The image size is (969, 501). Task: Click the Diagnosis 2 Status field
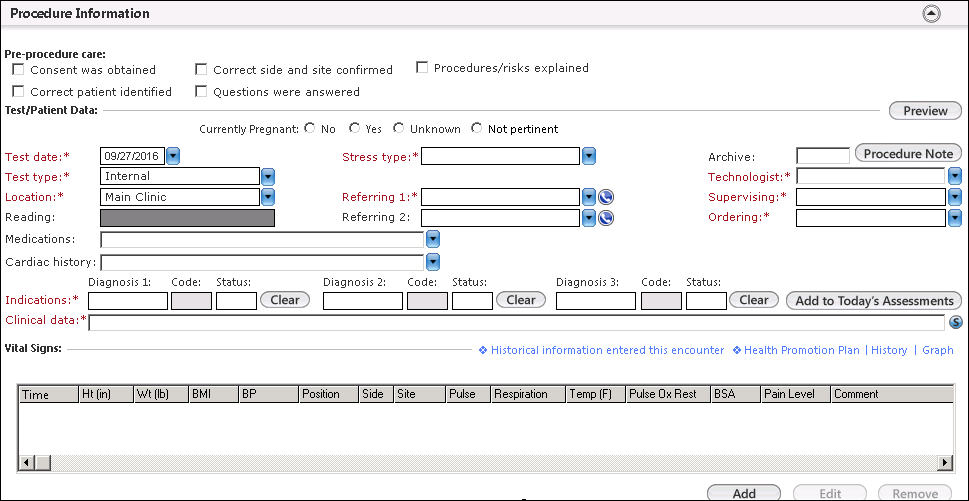click(x=472, y=301)
